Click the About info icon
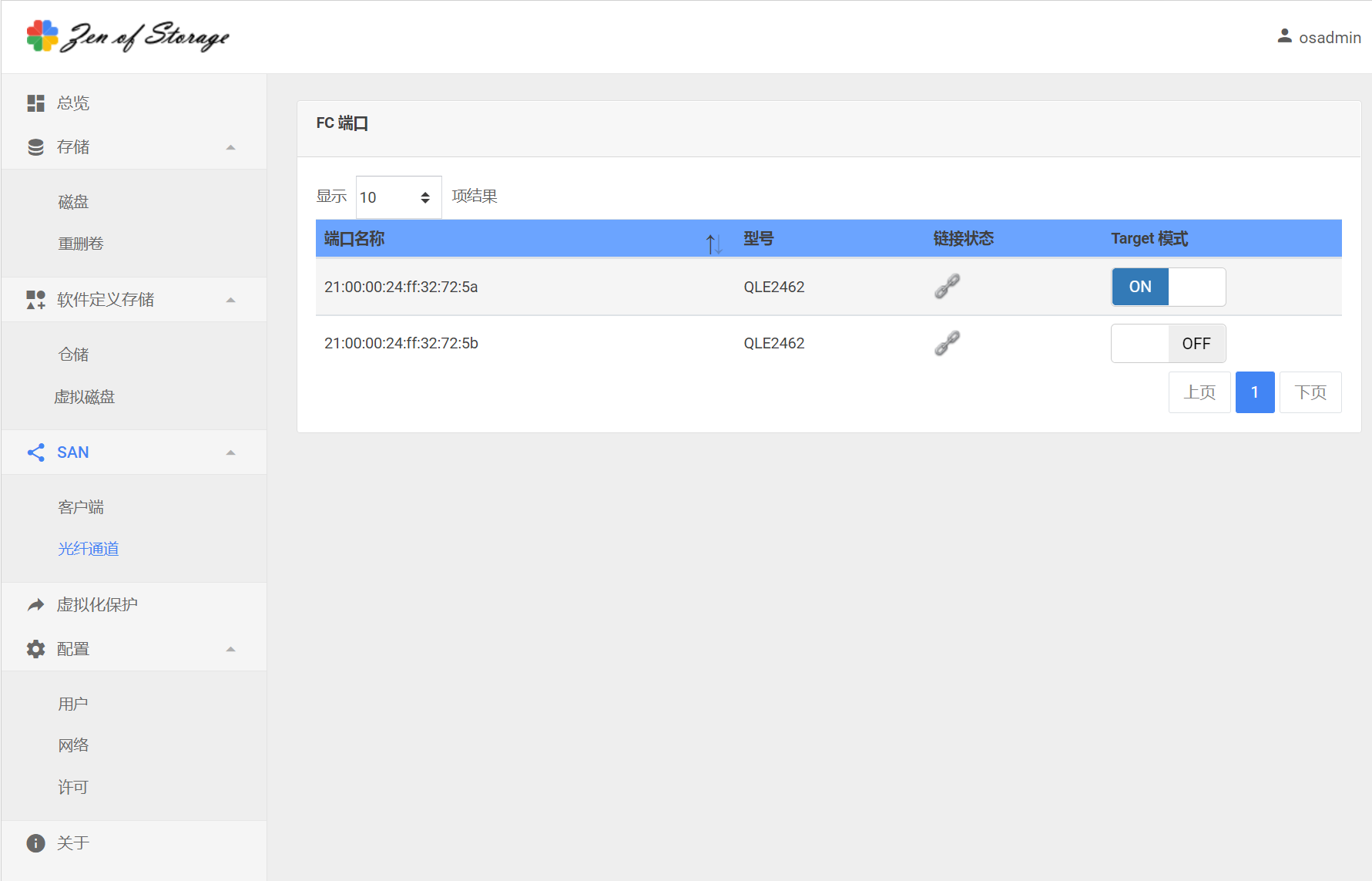This screenshot has height=881, width=1372. click(35, 843)
